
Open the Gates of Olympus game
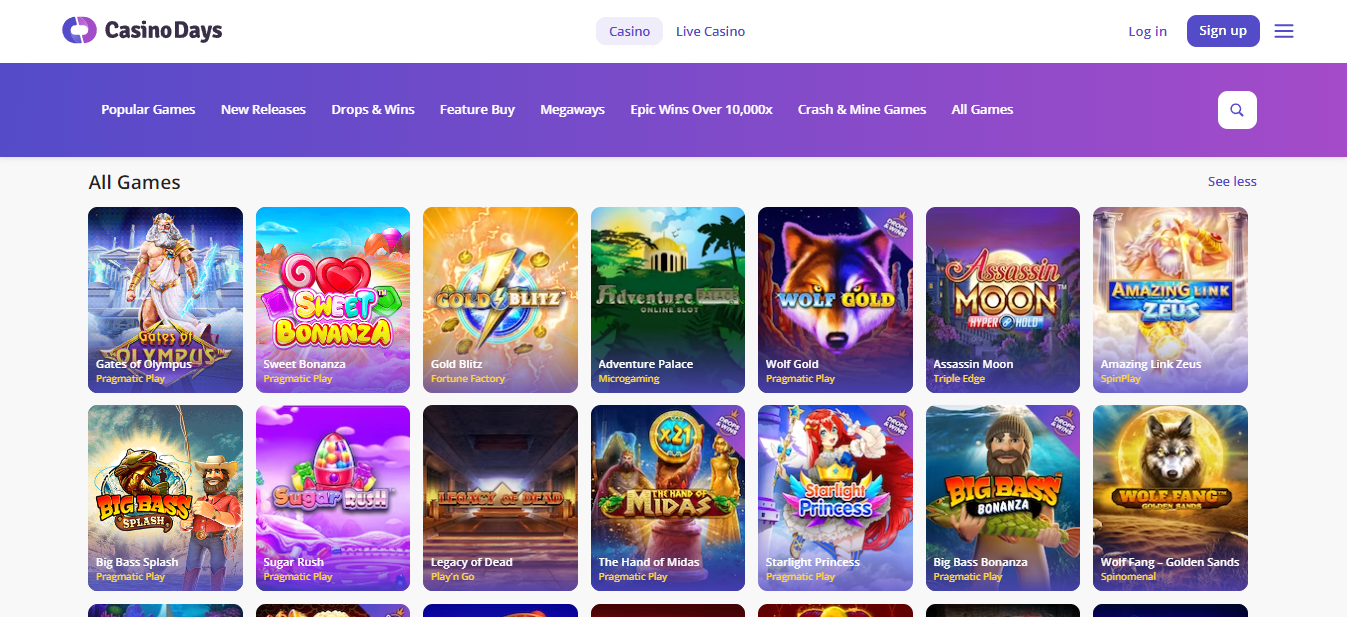point(165,300)
